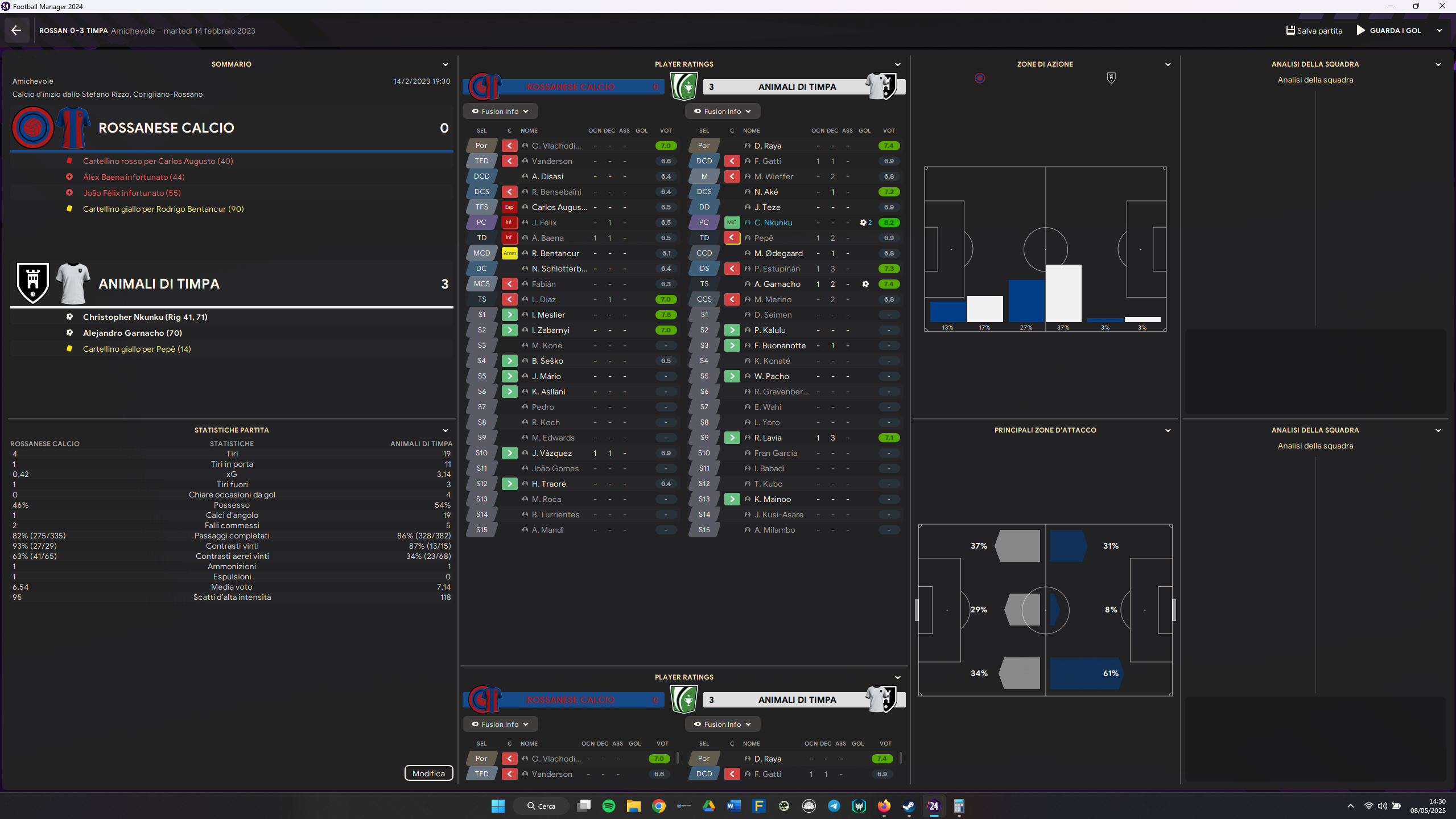Click the Amm yellow card icon for R. Bentancur

pos(509,253)
